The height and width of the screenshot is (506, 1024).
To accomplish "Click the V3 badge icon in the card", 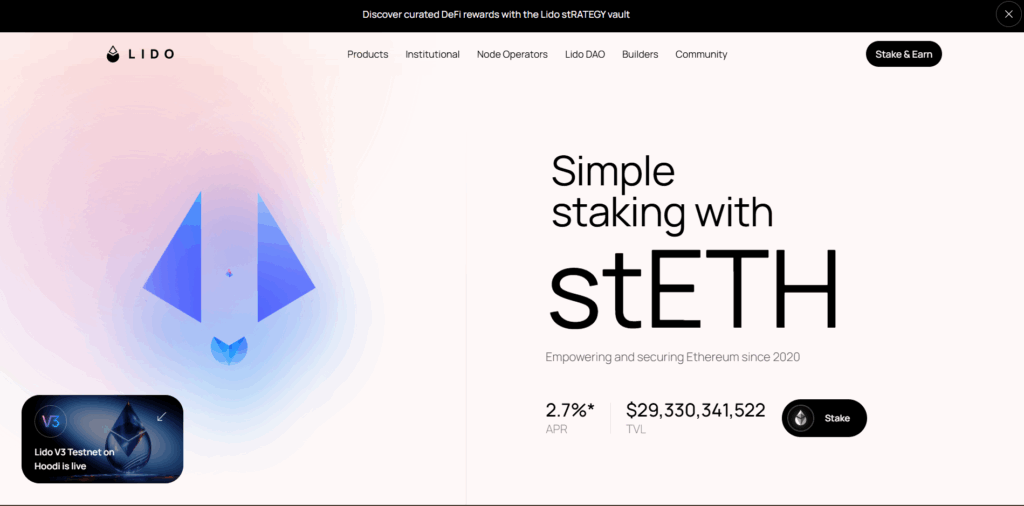I will click(x=51, y=421).
